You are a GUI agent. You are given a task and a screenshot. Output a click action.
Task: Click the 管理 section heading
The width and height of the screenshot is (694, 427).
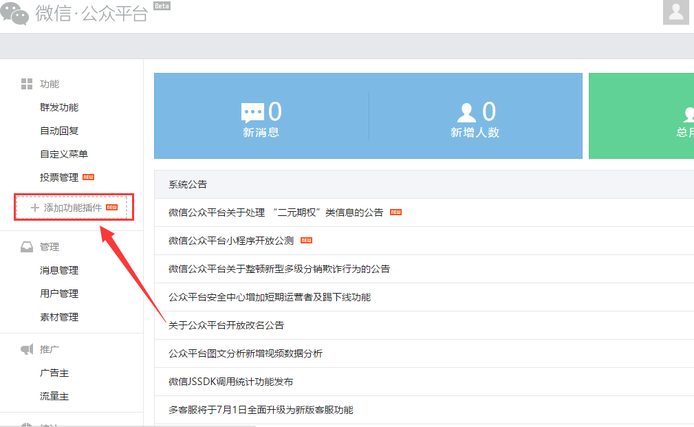point(49,247)
